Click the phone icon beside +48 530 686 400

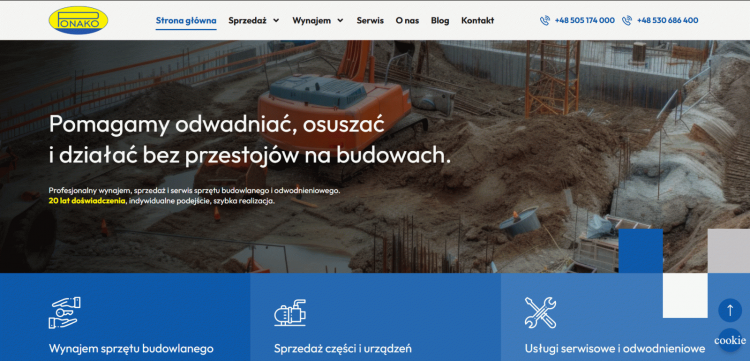(627, 21)
